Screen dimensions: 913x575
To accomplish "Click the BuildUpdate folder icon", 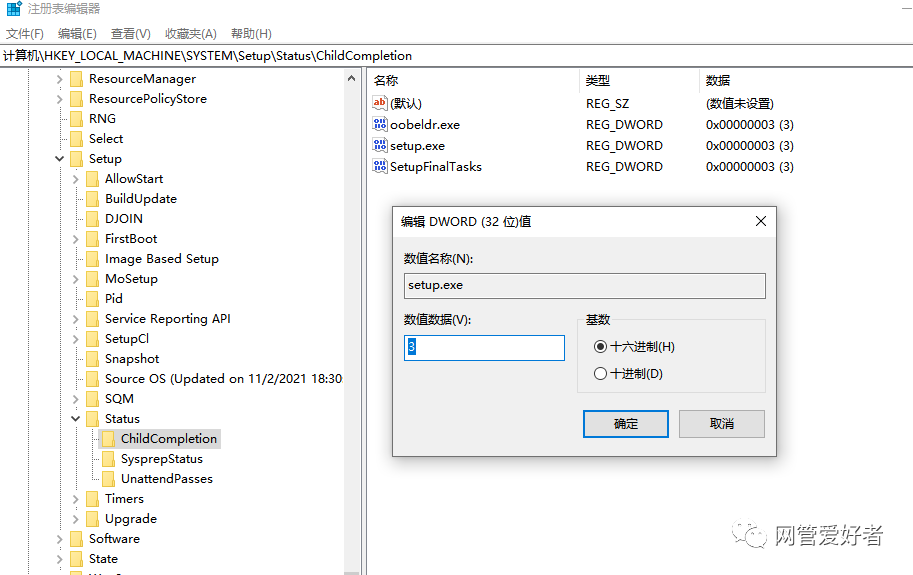I will coord(92,198).
